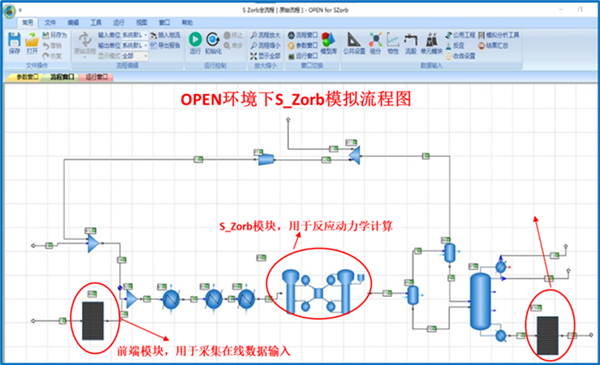600x365 pixels.
Task: Open 公共设置 triangle ruler icon
Action: [x=354, y=43]
